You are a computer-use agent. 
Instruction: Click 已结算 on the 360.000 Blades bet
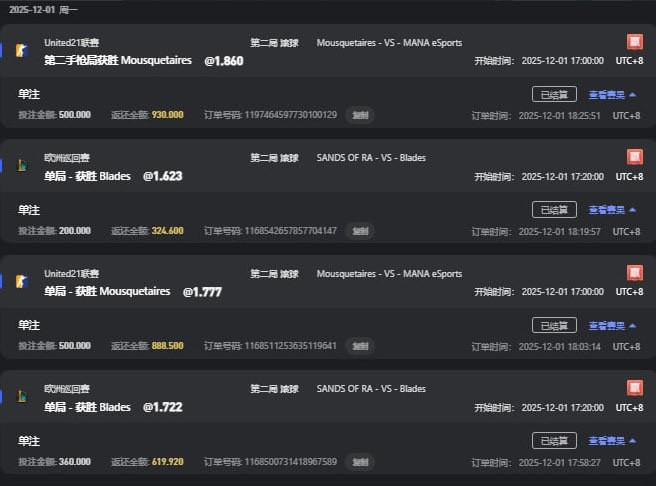pos(554,441)
